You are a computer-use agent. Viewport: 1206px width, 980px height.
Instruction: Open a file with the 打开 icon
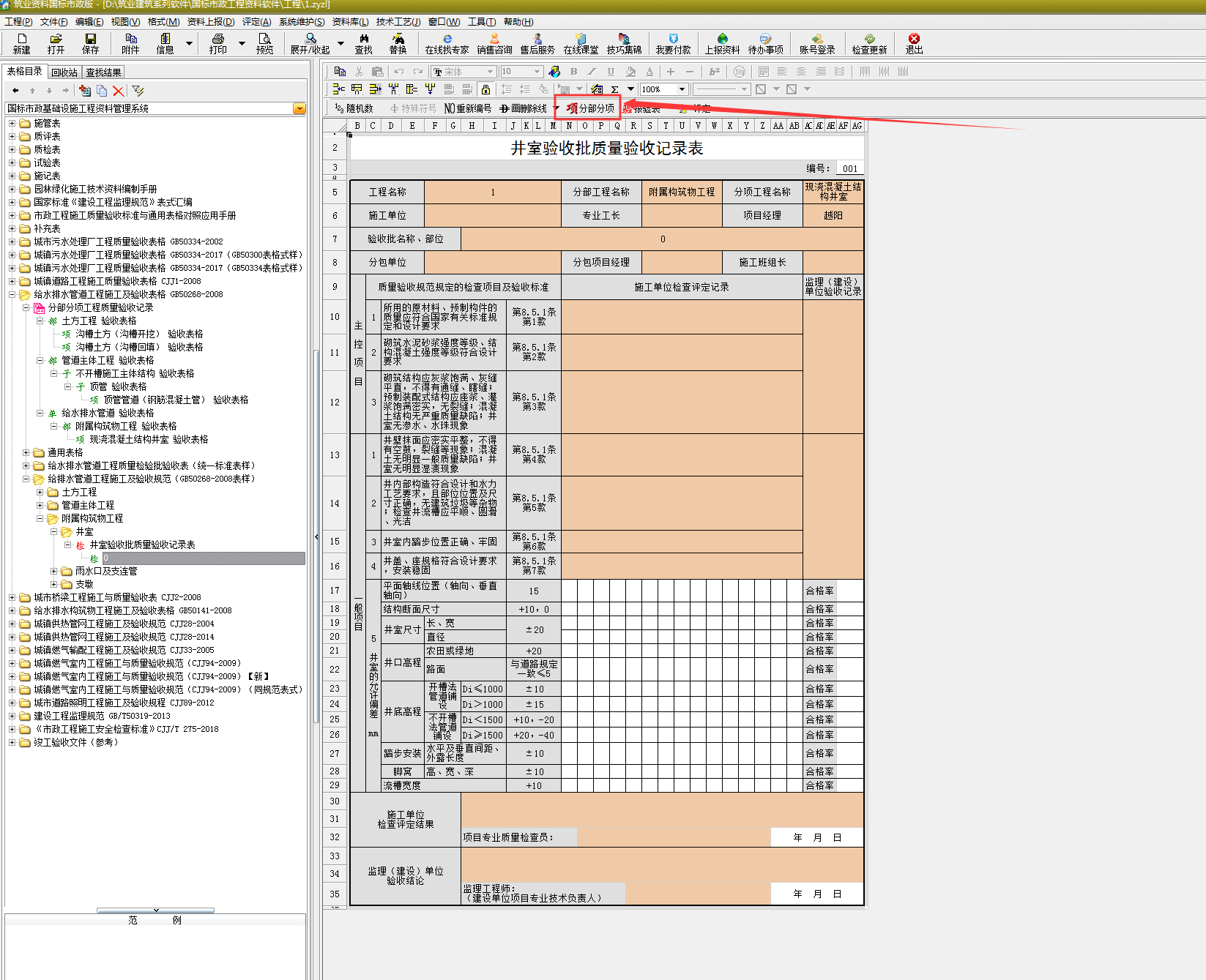tap(56, 43)
